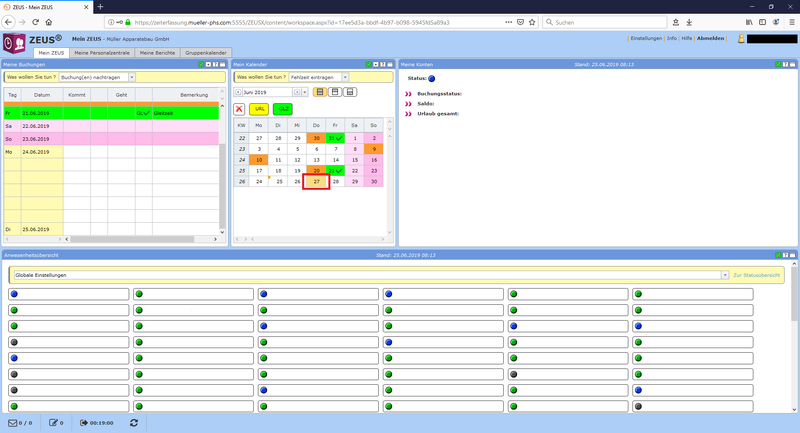Screen dimensions: 800x433
Task: Toggle green checkmark in Meine Konten header
Action: click(x=776, y=64)
